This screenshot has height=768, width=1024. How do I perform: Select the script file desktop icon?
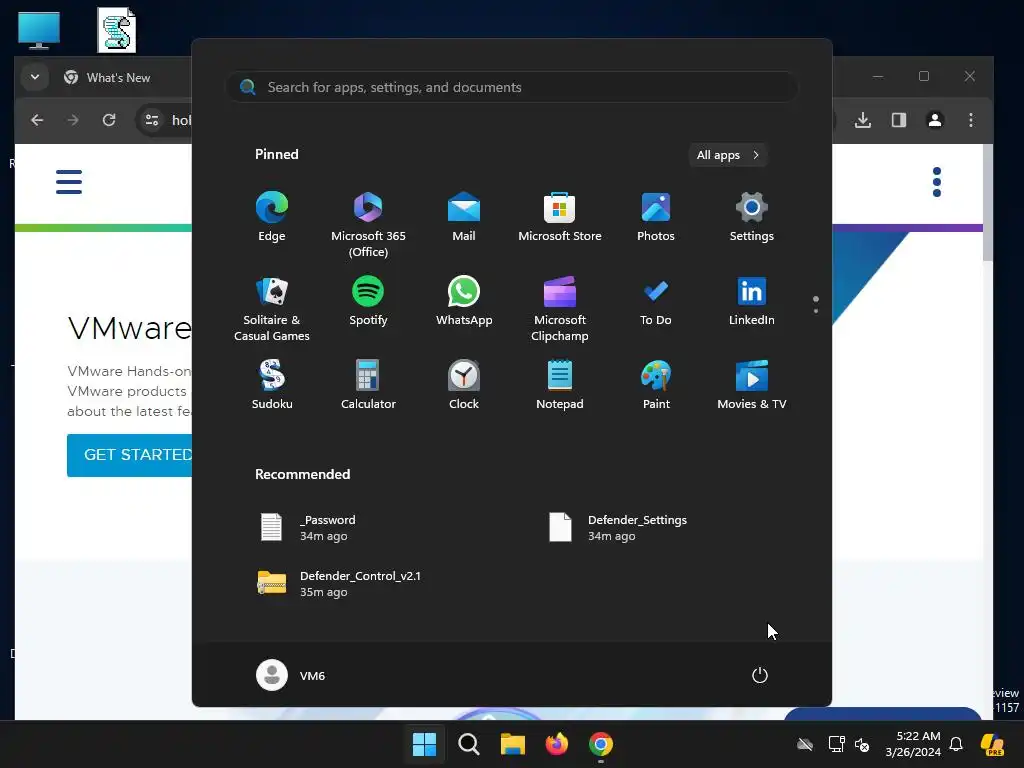click(117, 30)
